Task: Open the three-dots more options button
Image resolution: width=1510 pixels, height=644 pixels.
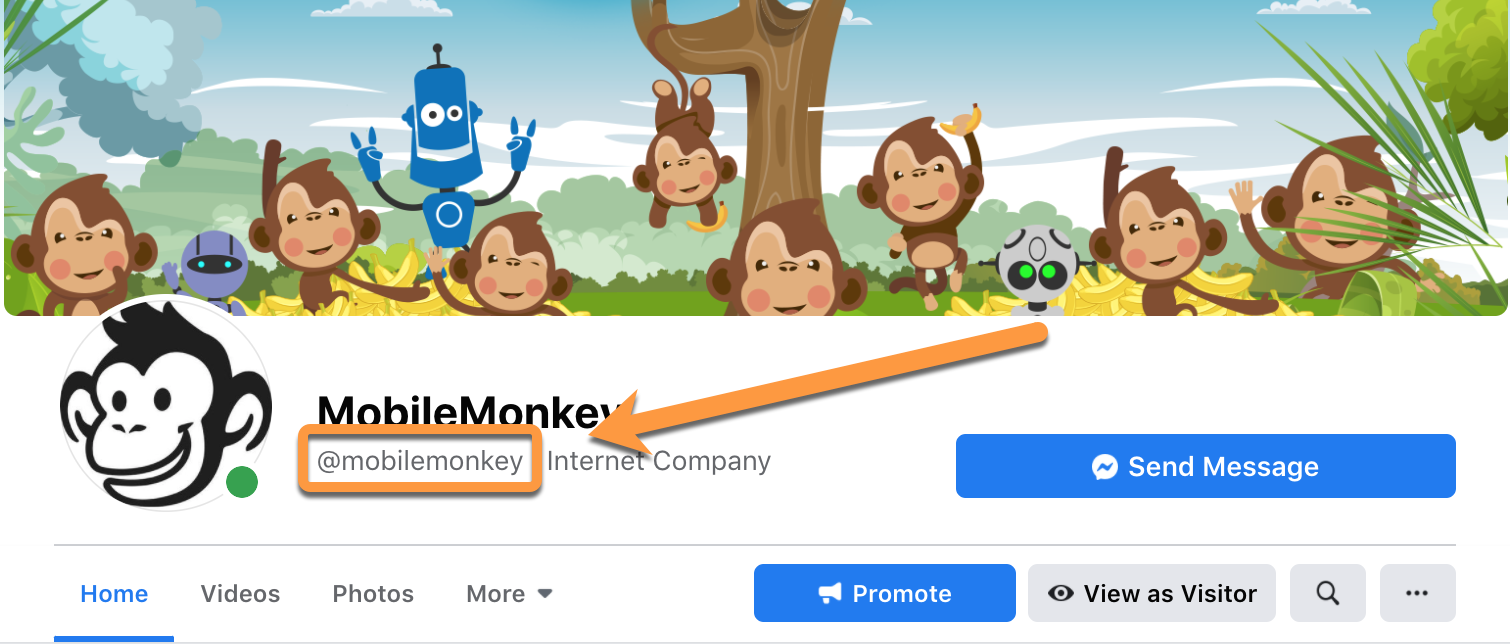Action: click(1417, 593)
